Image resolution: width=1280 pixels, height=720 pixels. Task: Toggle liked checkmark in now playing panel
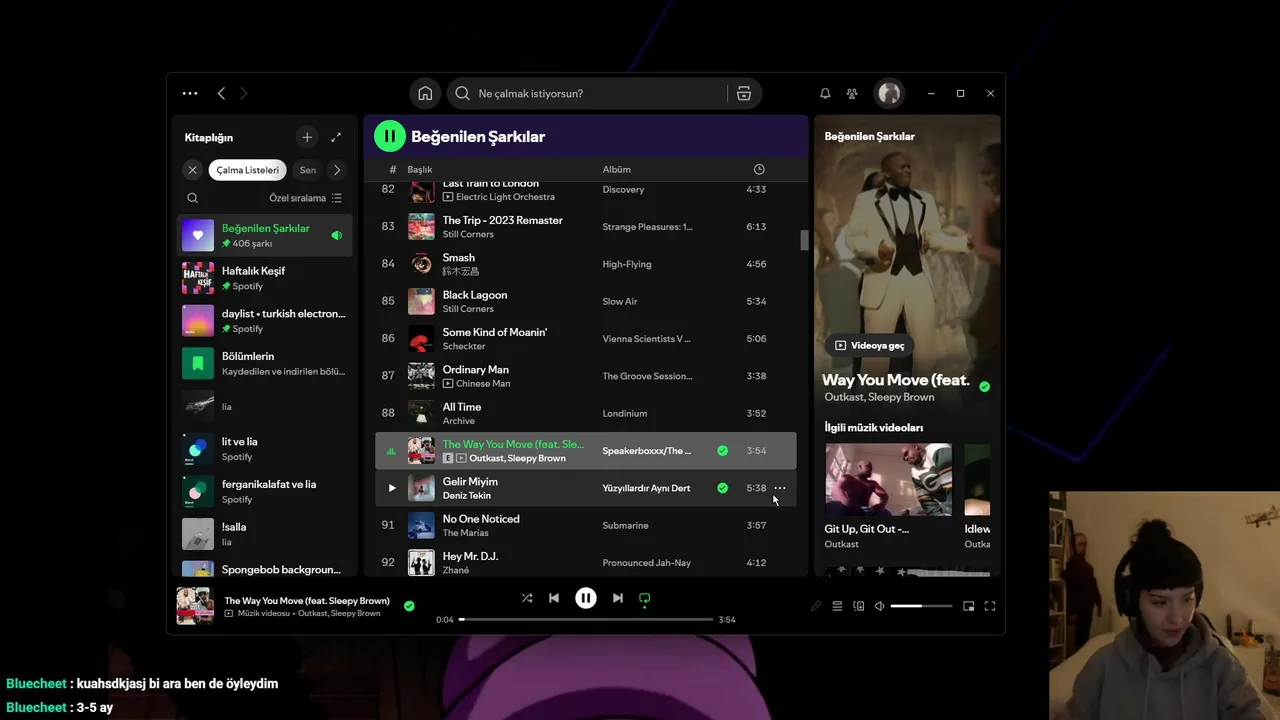tap(984, 386)
